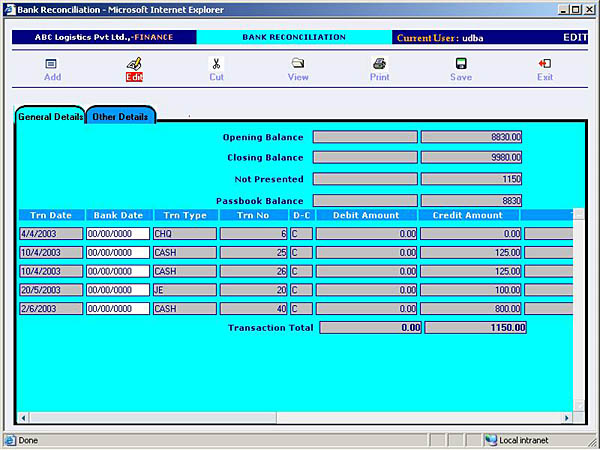Viewport: 600px width, 450px height.
Task: Click the Transaction Total credit 1150.00
Action: [x=476, y=328]
